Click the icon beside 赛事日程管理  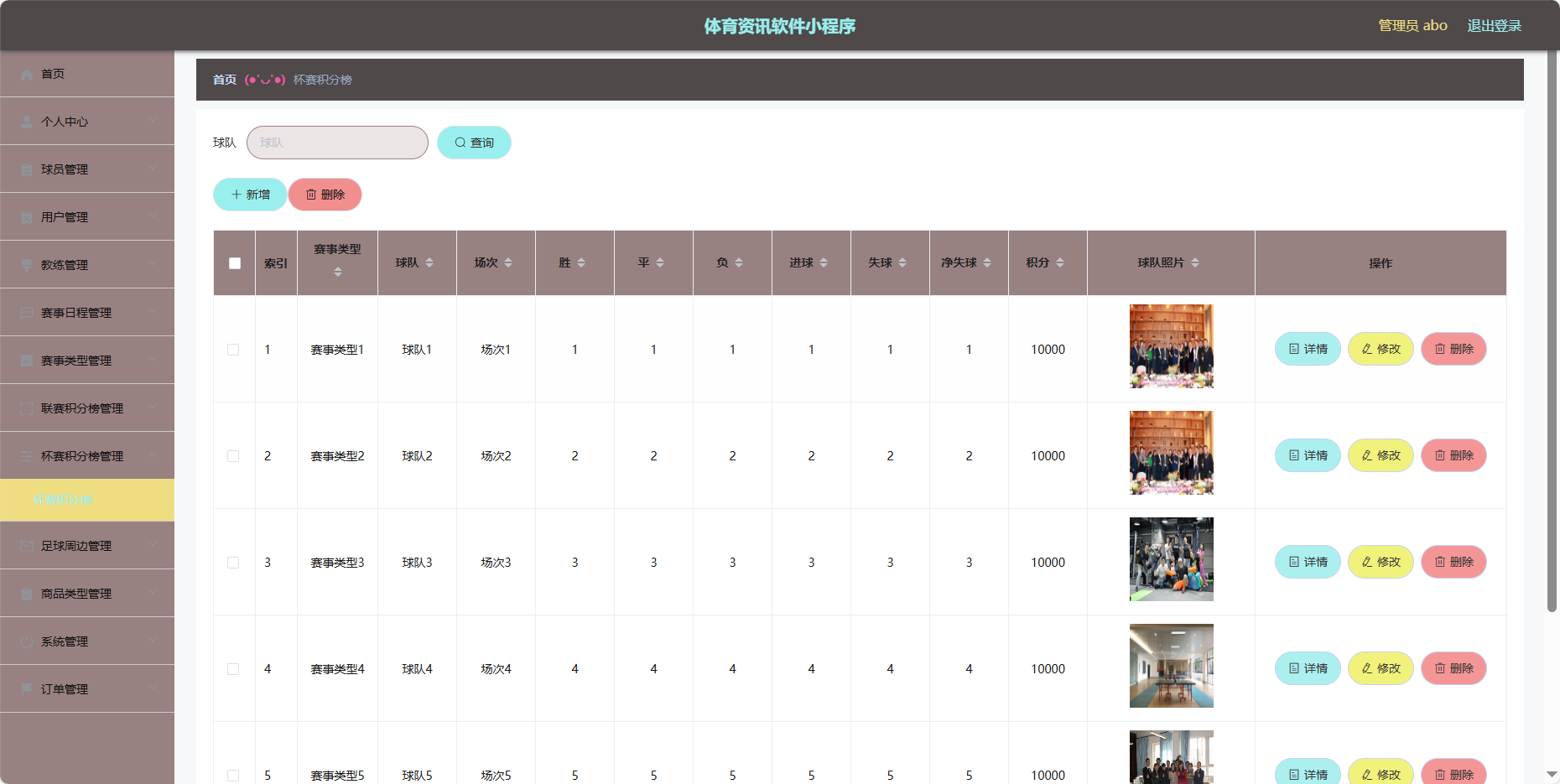click(x=27, y=314)
